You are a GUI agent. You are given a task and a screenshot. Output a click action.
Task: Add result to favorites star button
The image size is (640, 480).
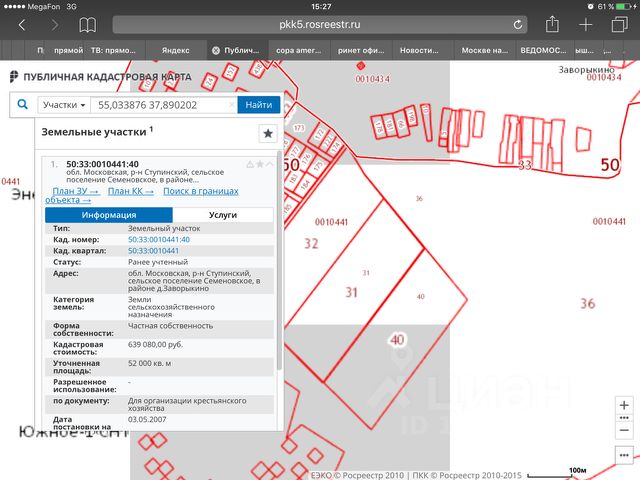pos(268,133)
